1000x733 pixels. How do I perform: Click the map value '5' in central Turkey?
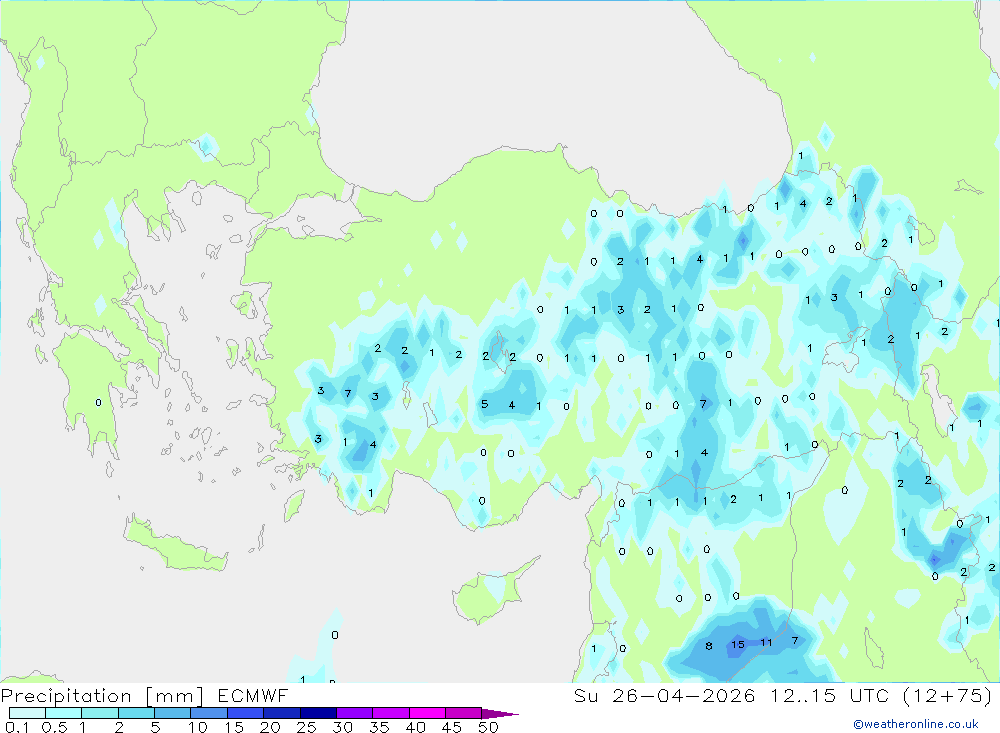(x=484, y=404)
